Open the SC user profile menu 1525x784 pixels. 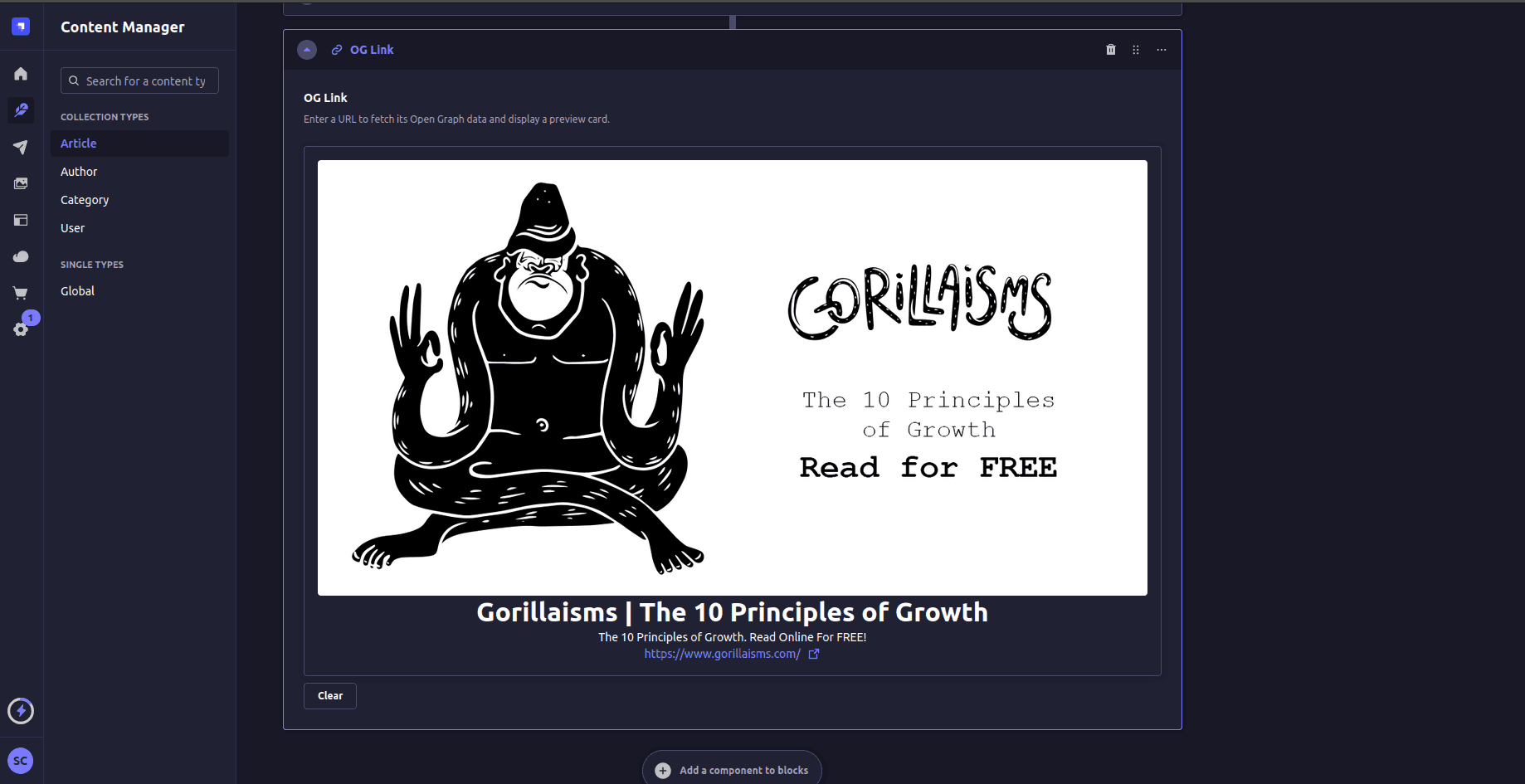click(21, 761)
